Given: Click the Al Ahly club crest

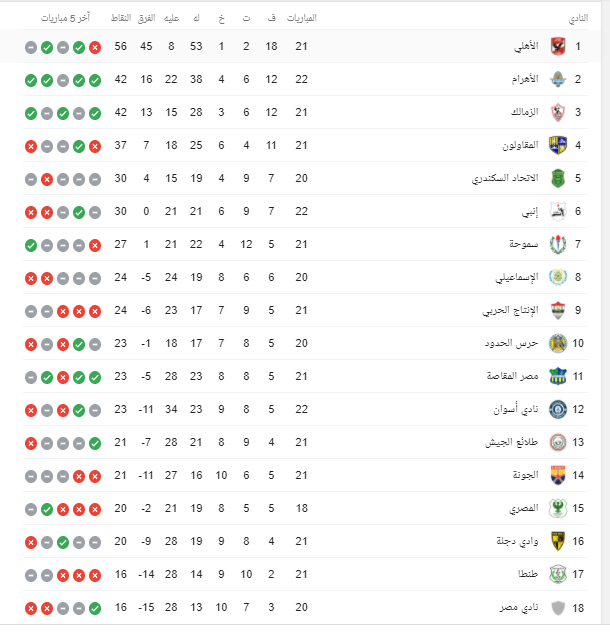Looking at the screenshot, I should 558,46.
